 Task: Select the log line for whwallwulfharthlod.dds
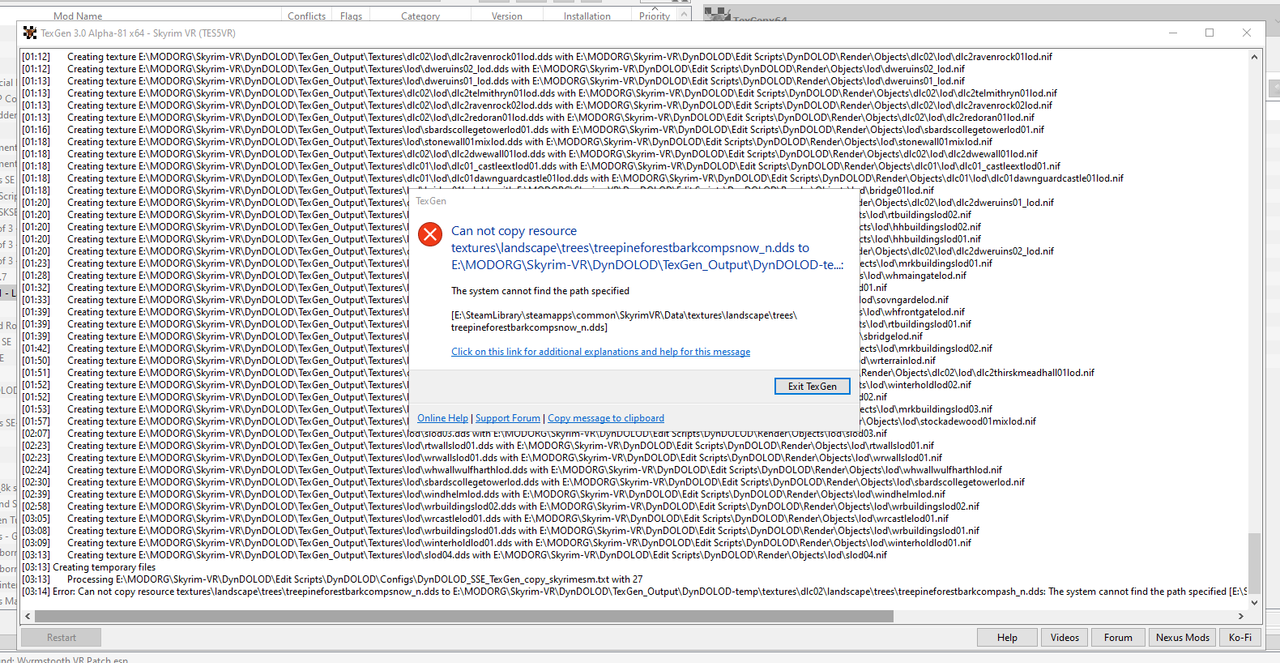tap(511, 470)
